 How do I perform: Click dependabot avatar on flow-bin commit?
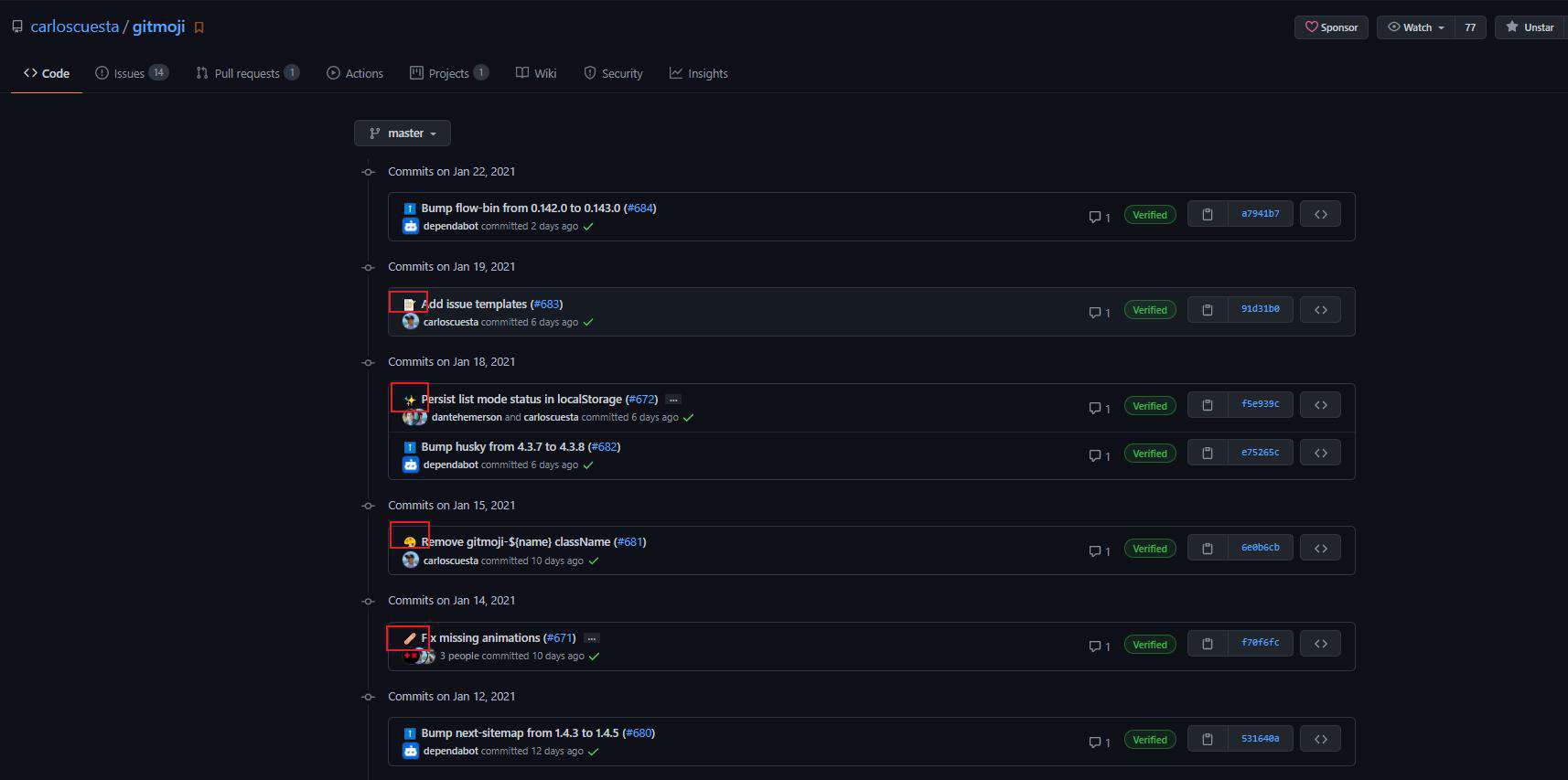pyautogui.click(x=411, y=226)
